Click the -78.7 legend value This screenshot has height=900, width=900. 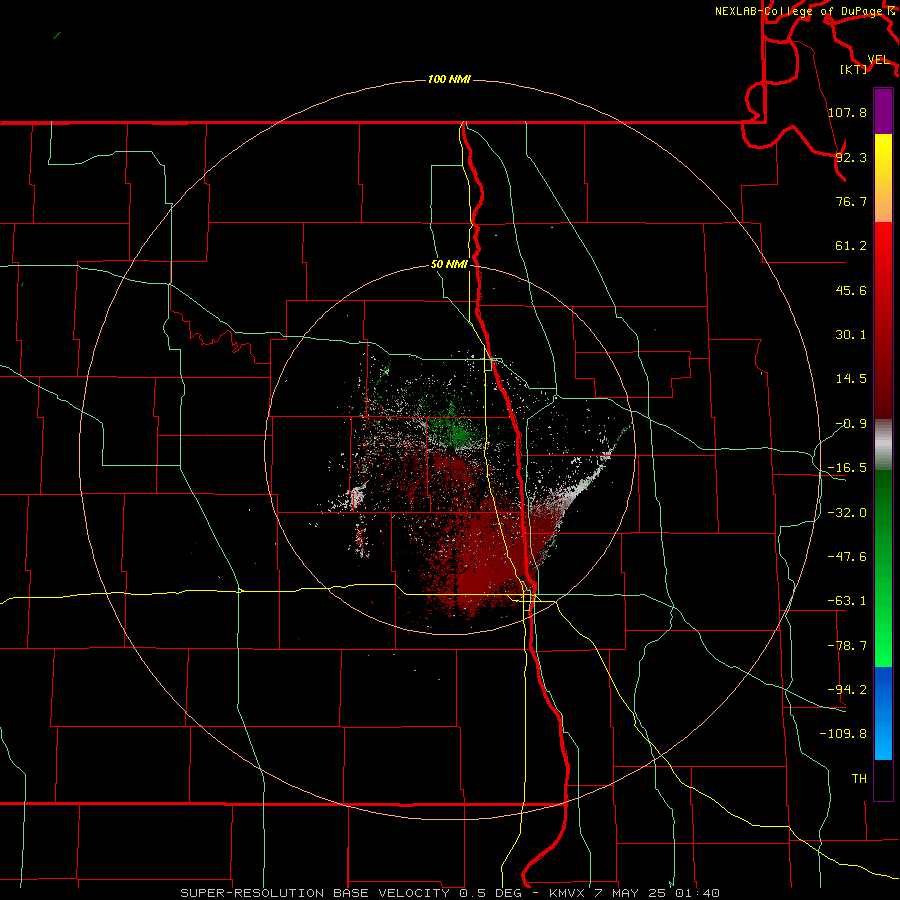847,646
